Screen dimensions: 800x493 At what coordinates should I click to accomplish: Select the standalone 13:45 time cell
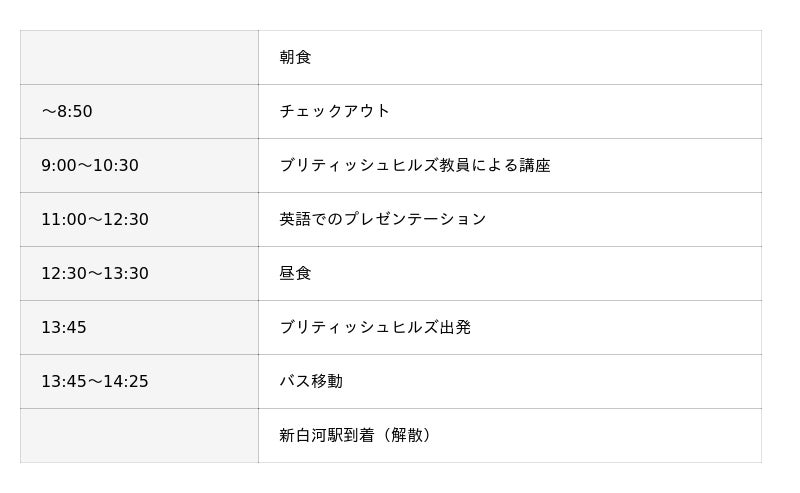pos(64,328)
